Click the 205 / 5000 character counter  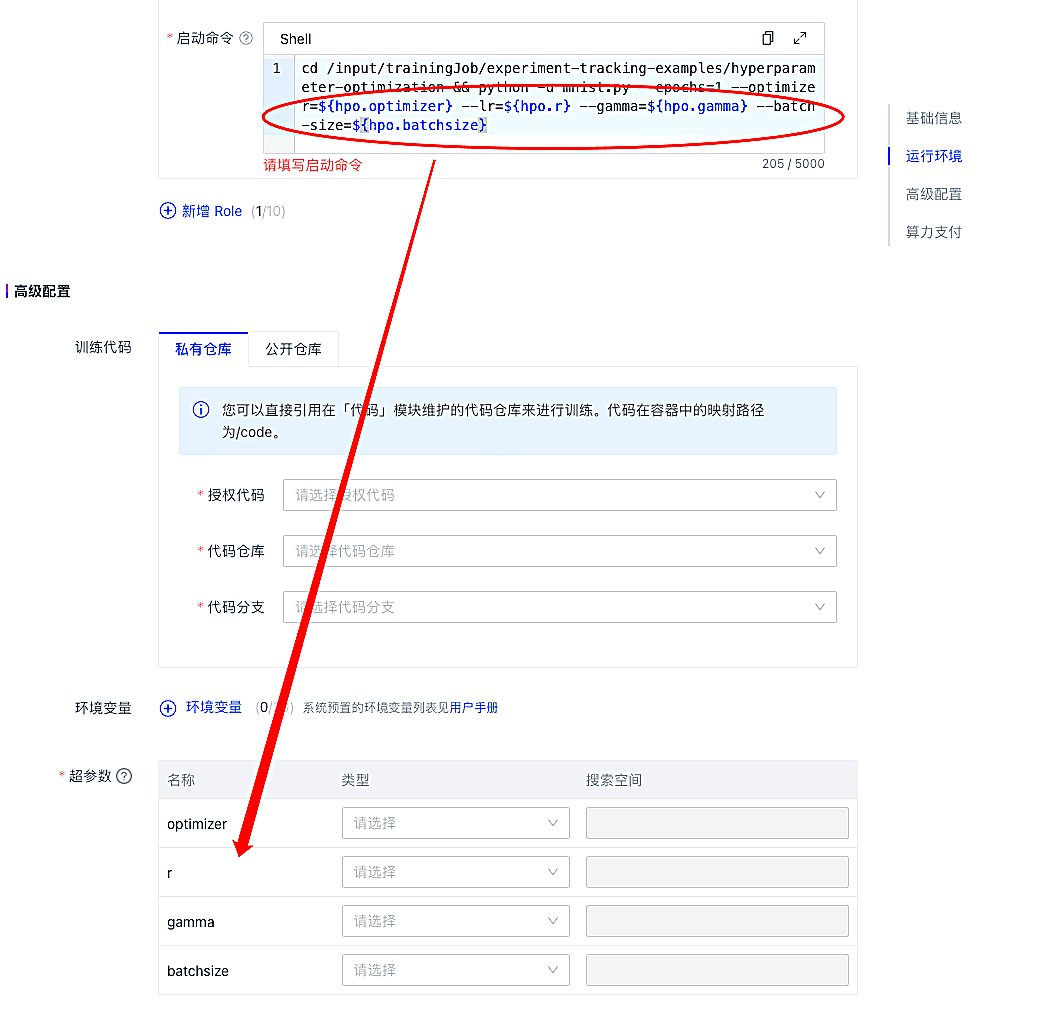[x=793, y=164]
